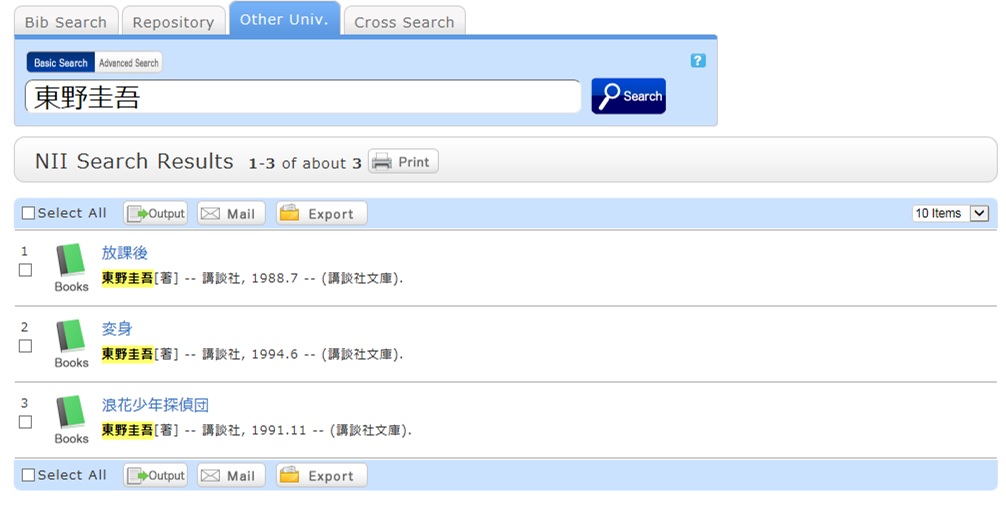Switch to the Bib Search tab
Screen dimensions: 1006x507
click(66, 22)
